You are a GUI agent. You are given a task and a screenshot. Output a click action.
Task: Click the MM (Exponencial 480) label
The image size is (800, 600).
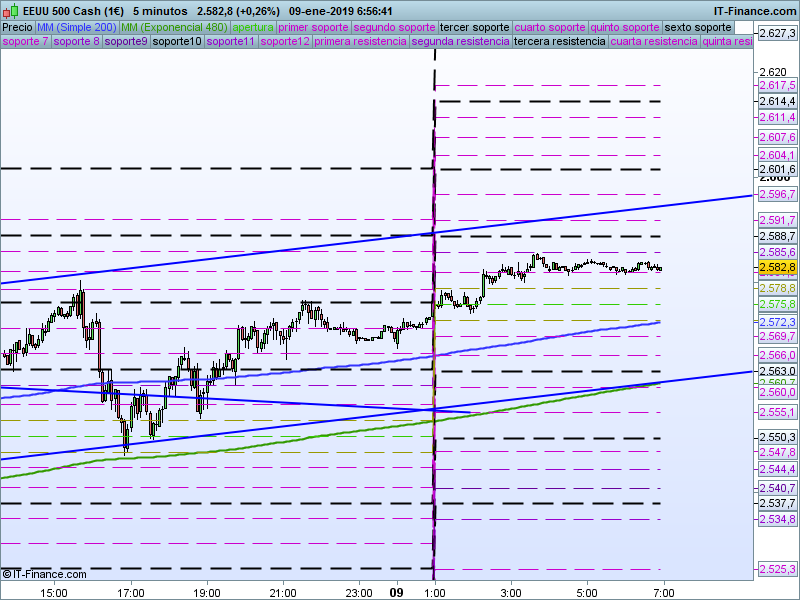pyautogui.click(x=174, y=28)
